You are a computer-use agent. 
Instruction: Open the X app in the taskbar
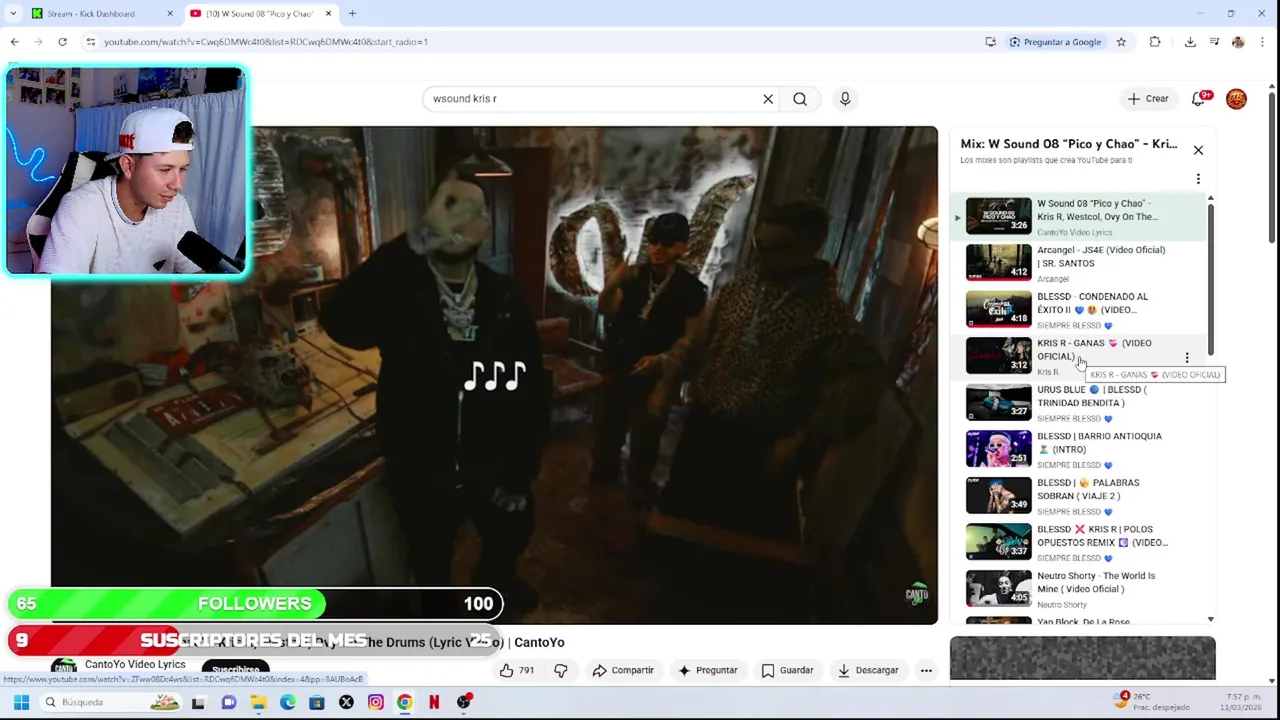coord(346,702)
